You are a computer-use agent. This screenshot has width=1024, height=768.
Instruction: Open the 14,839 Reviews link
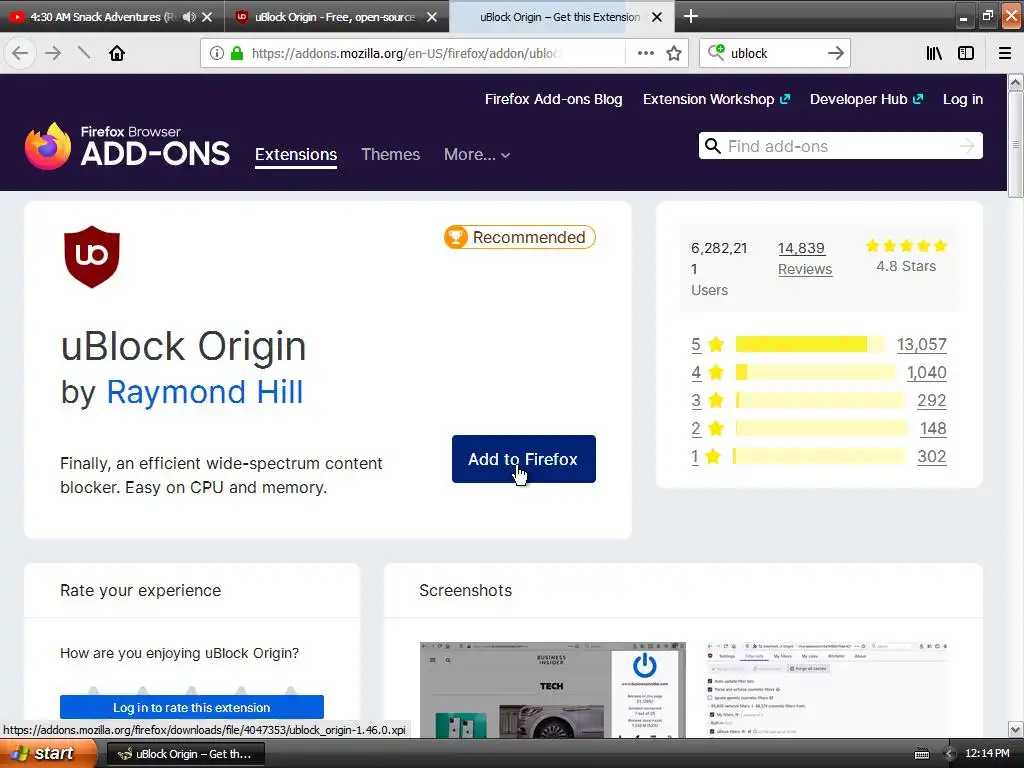[x=805, y=259]
